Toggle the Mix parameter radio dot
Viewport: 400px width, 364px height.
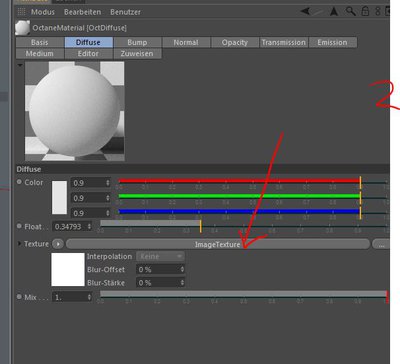(19, 296)
